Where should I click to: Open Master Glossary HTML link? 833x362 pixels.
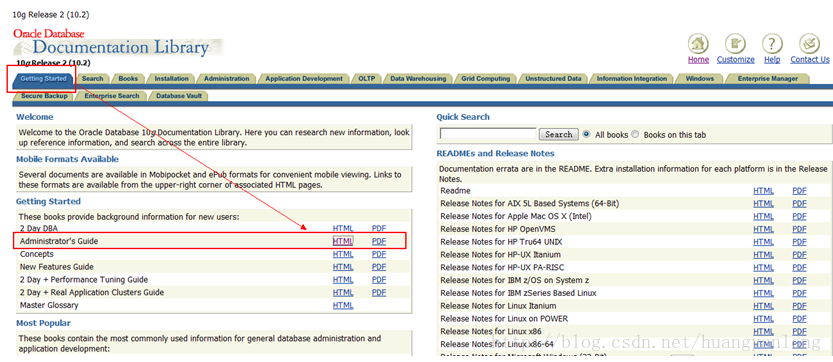(343, 305)
